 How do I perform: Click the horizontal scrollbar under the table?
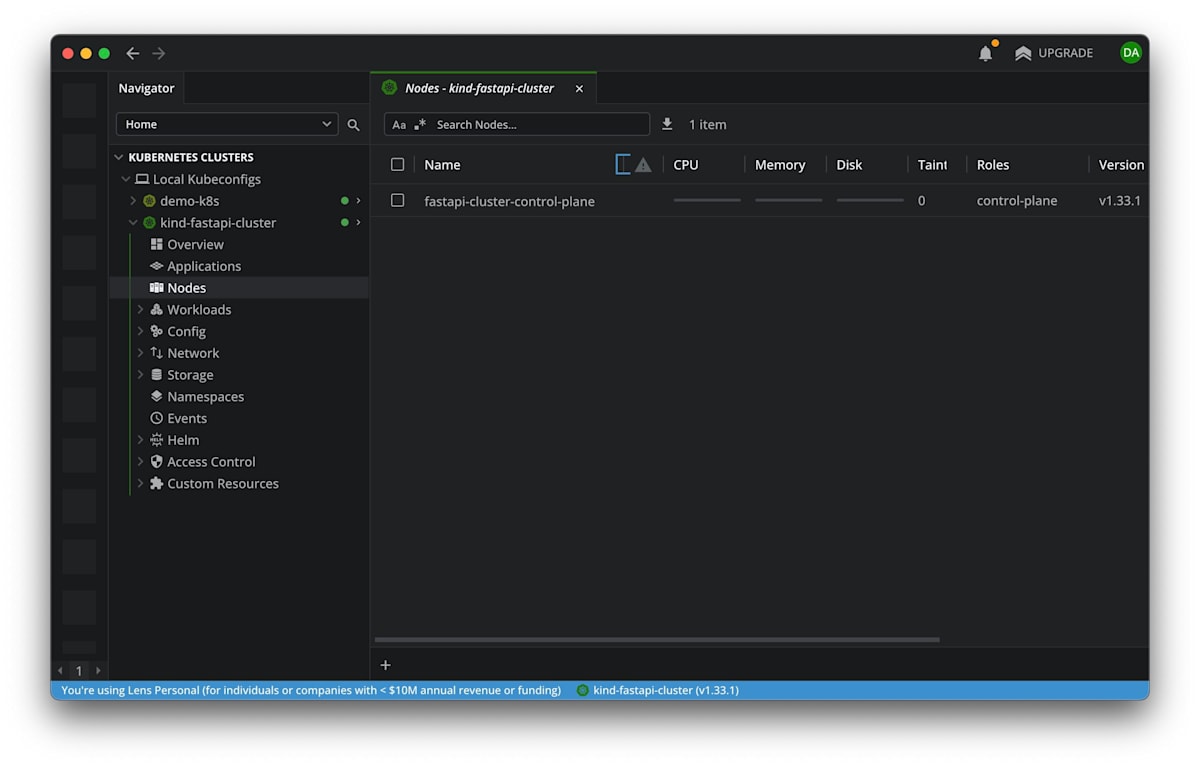point(657,640)
